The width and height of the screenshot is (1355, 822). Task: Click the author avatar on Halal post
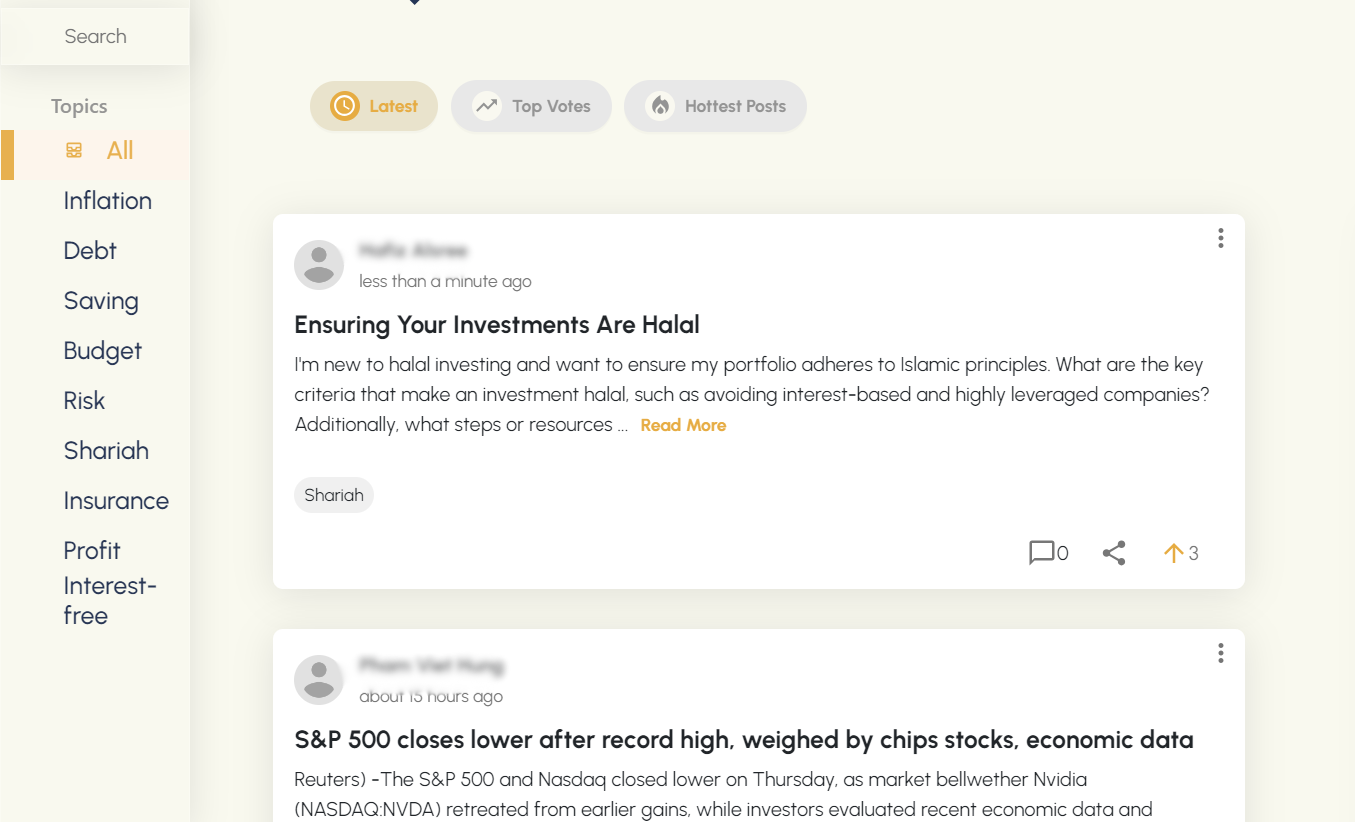(x=319, y=265)
